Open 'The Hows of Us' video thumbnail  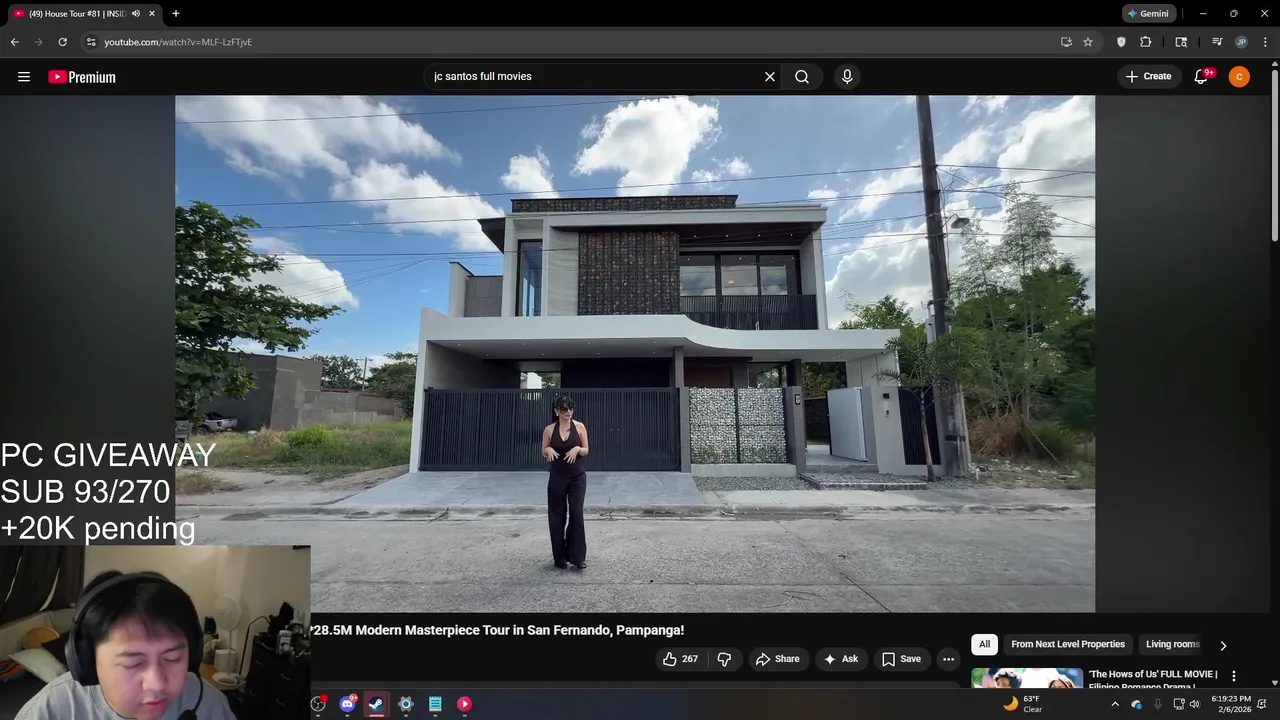coord(1026,678)
